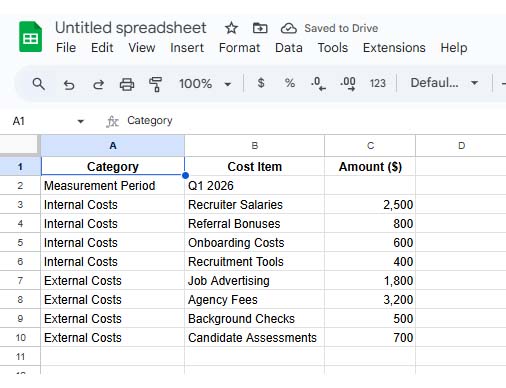Increase decimal places

(348, 83)
